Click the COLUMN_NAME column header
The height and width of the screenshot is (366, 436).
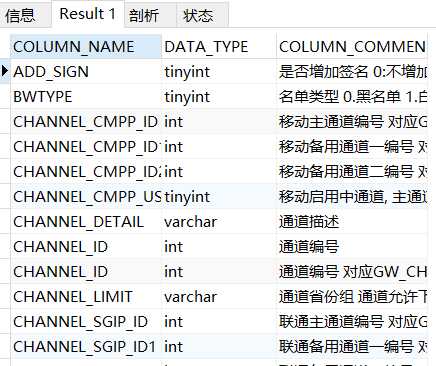tap(86, 47)
